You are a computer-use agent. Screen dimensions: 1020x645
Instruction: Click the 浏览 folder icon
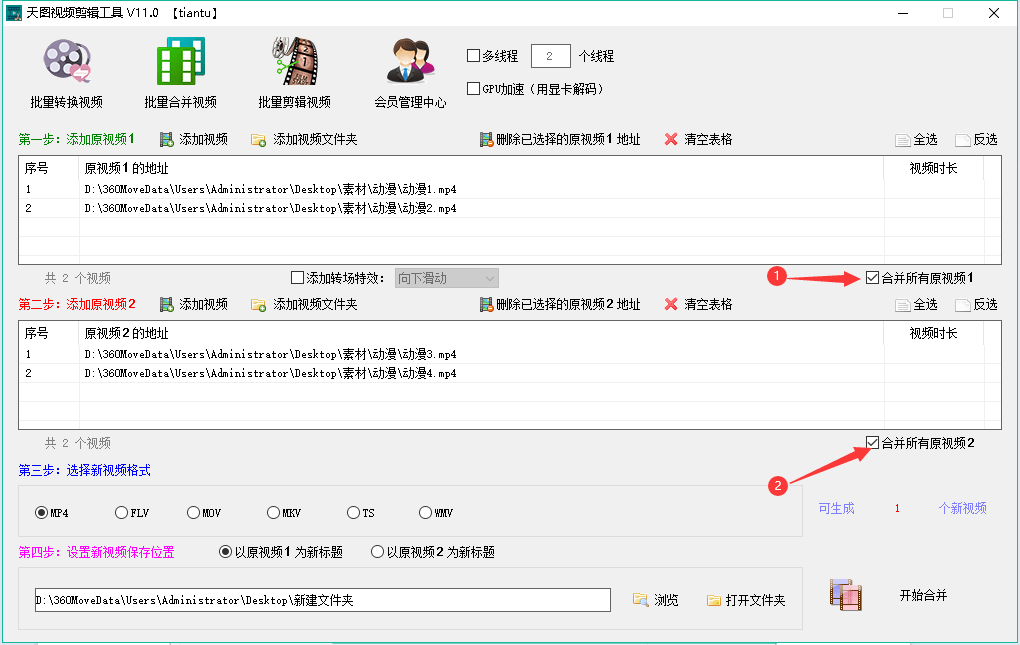(x=641, y=599)
